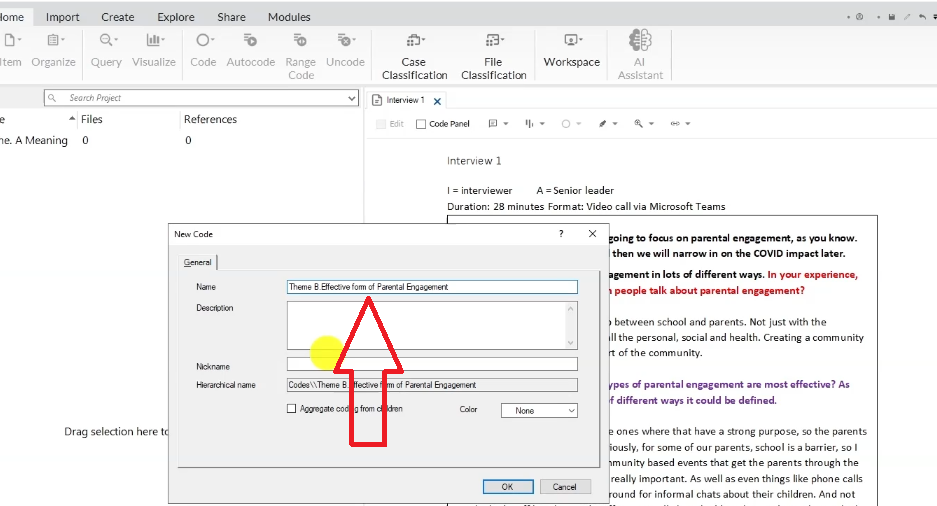Expand the Color dropdown showing None
937x506 pixels.
click(539, 410)
